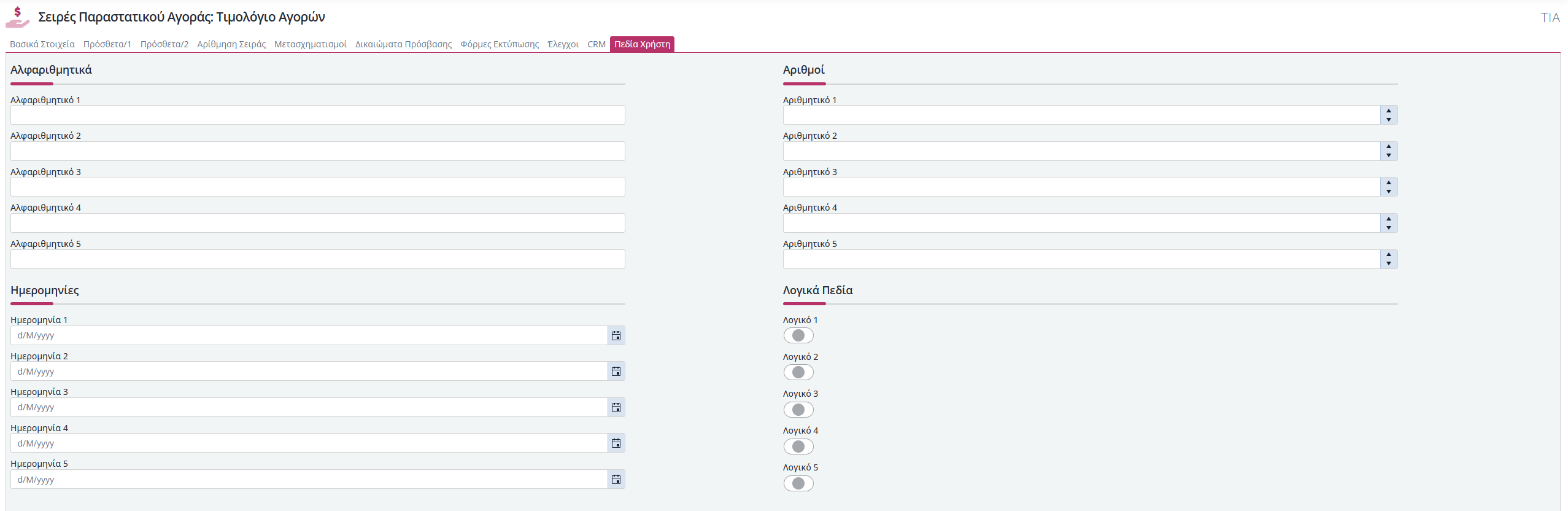Click into the Αλφαριθμητικό 2 field
This screenshot has width=1568, height=511.
point(318,151)
